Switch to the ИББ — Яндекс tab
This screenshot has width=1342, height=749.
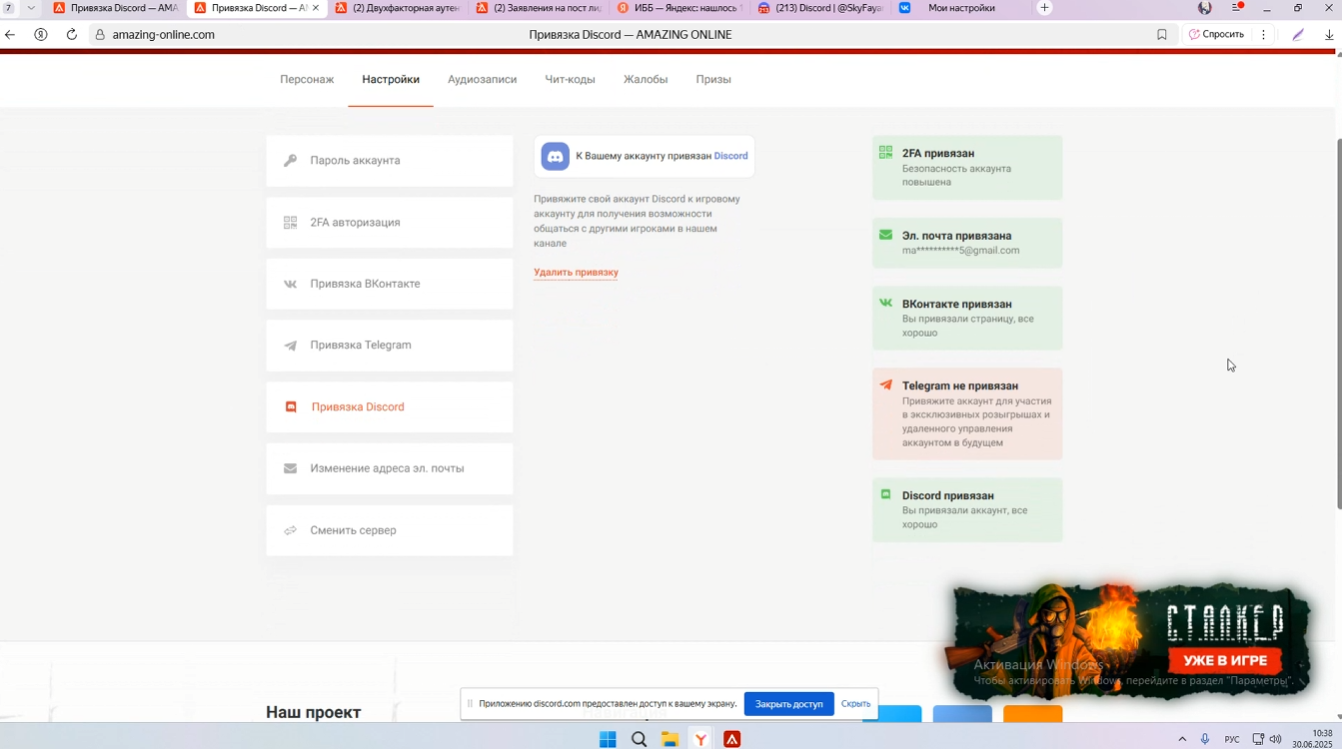coord(679,8)
